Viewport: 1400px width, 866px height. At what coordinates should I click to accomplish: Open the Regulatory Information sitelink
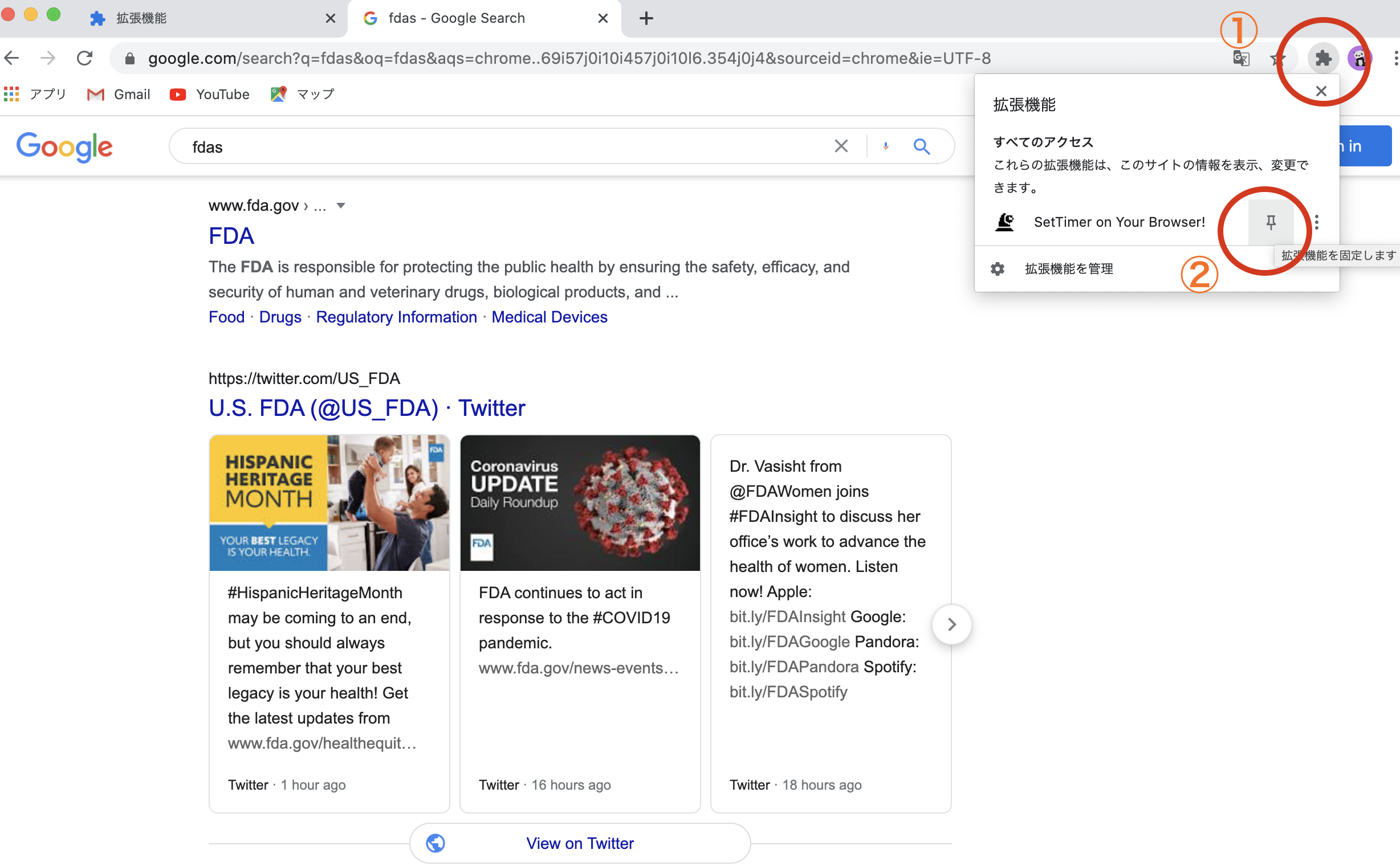click(397, 317)
